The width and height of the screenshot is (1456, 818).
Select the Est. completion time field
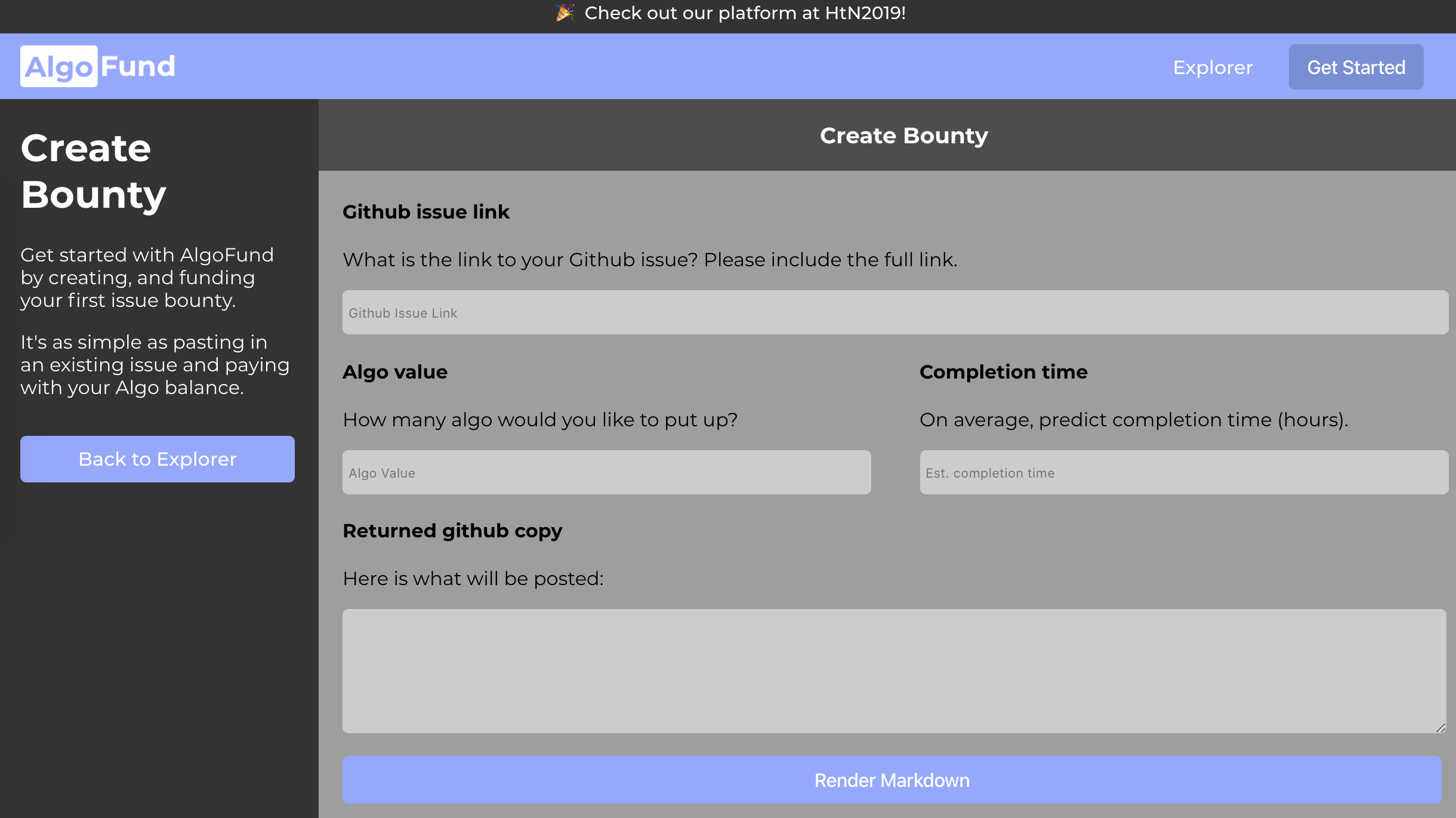(x=1184, y=472)
